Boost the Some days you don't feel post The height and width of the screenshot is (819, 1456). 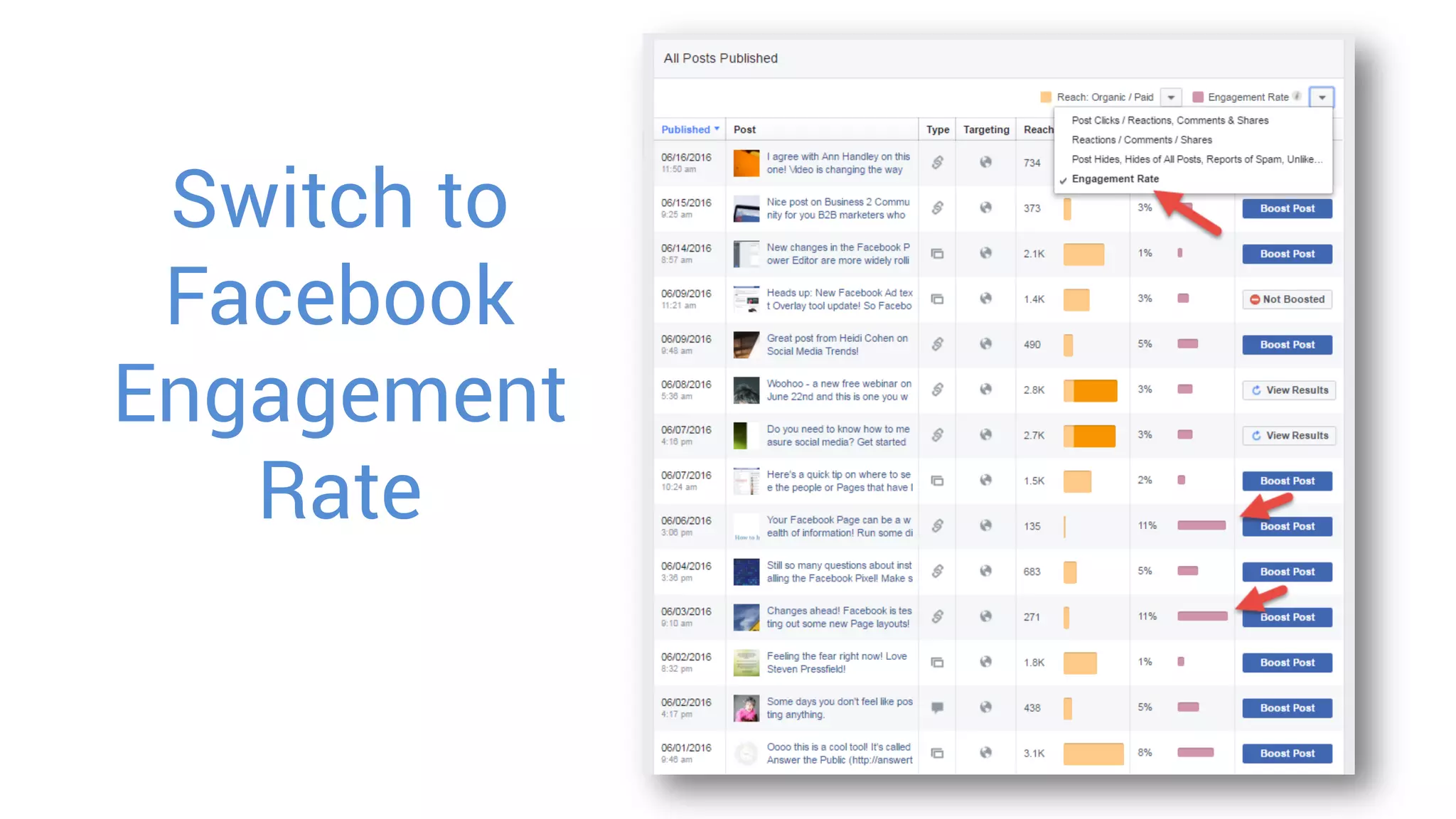click(1287, 708)
